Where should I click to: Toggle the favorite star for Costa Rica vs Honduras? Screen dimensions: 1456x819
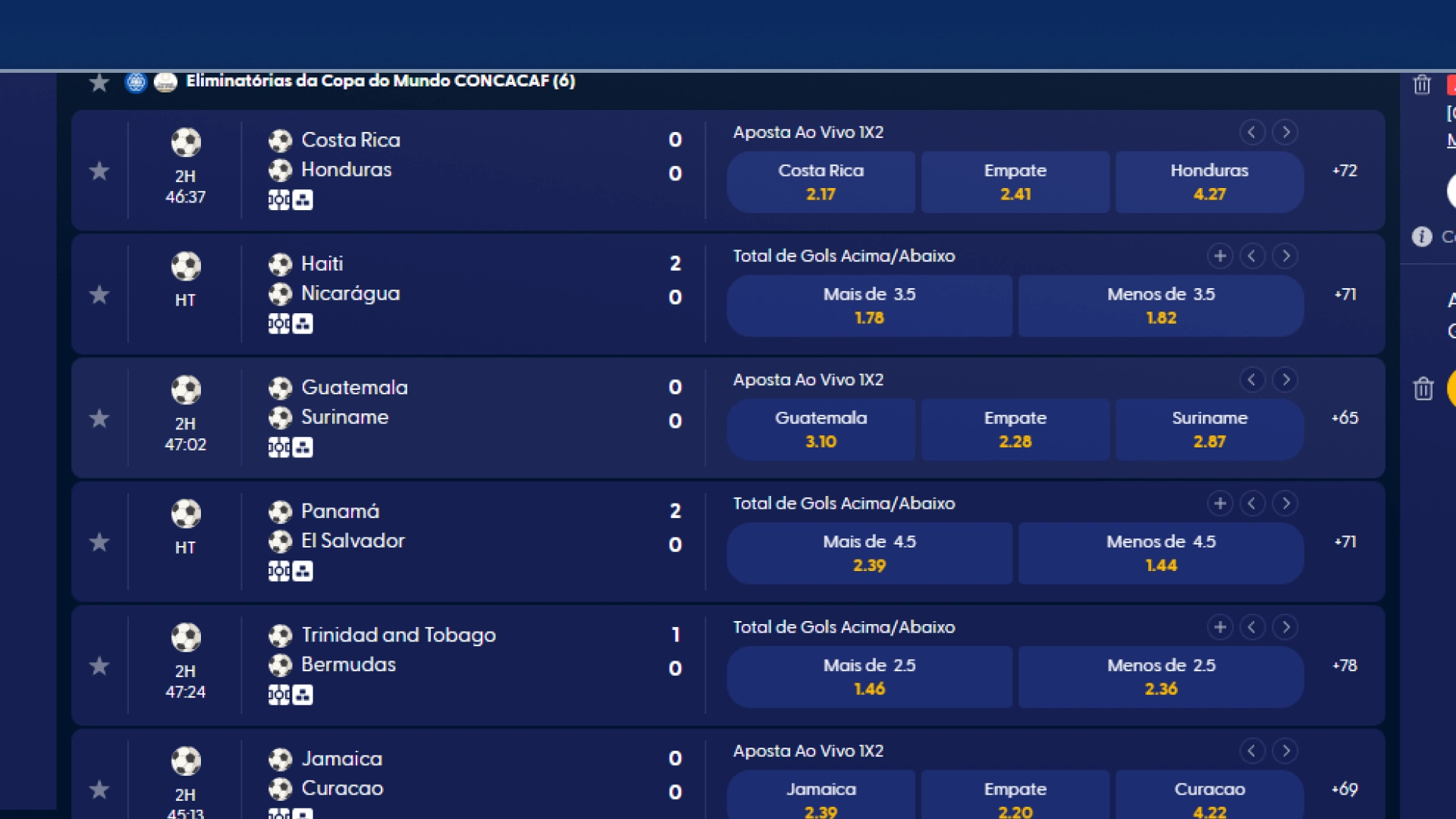[x=99, y=171]
